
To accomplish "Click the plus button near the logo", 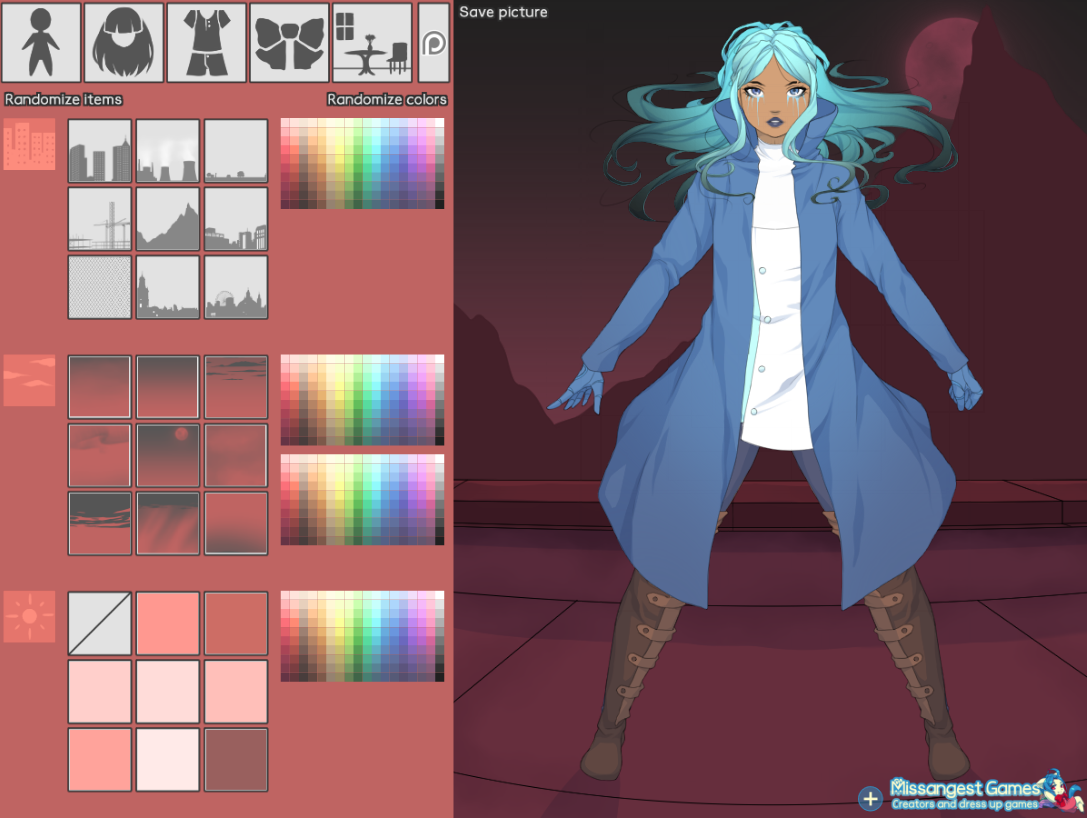I will [870, 797].
